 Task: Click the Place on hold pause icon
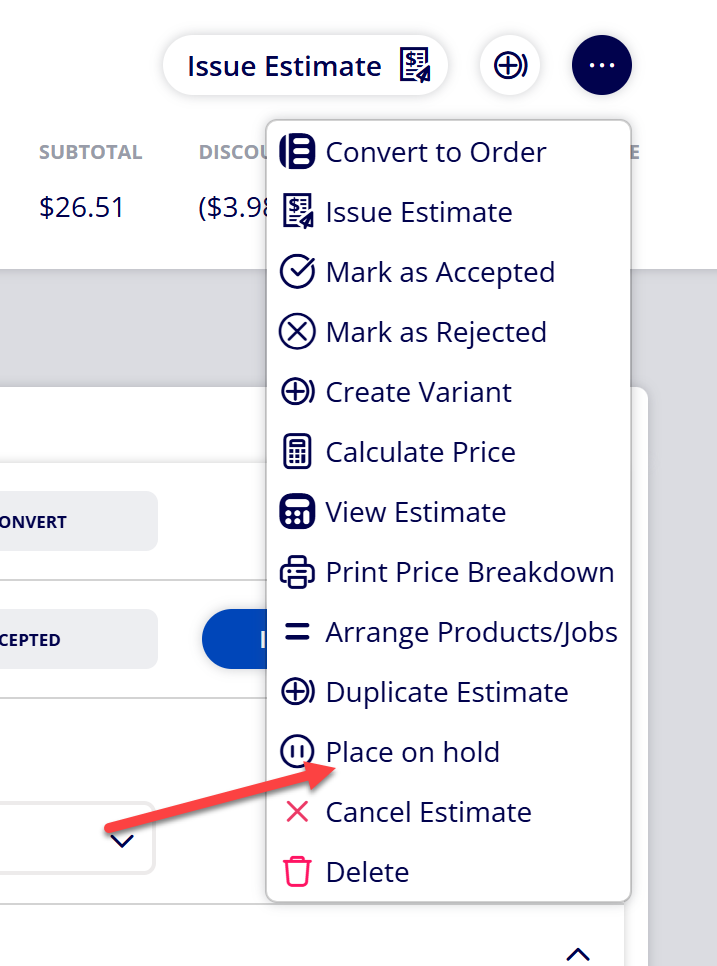298,752
